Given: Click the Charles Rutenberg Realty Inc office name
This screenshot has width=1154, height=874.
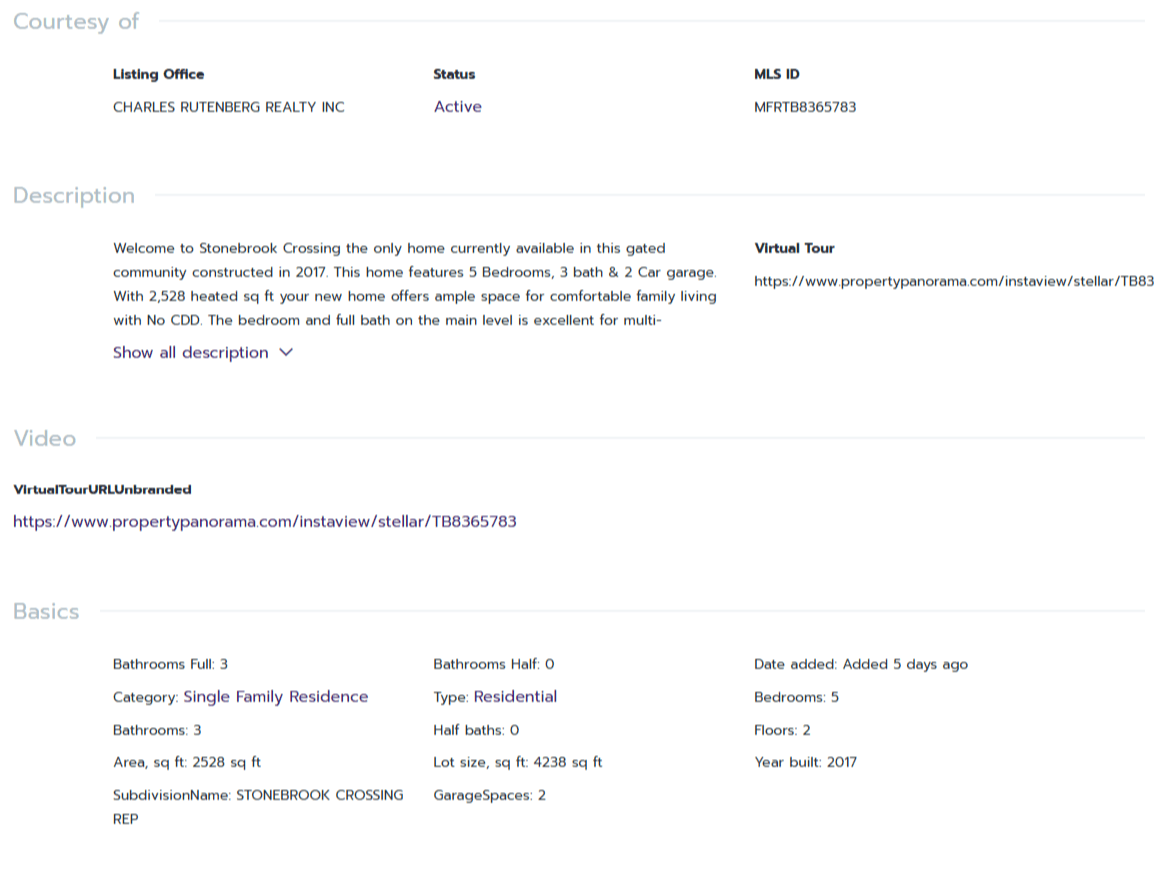Looking at the screenshot, I should click(228, 107).
